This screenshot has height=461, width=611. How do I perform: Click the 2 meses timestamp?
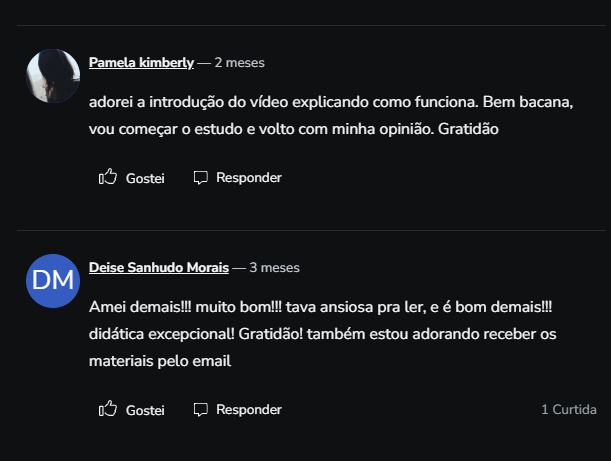tap(239, 62)
